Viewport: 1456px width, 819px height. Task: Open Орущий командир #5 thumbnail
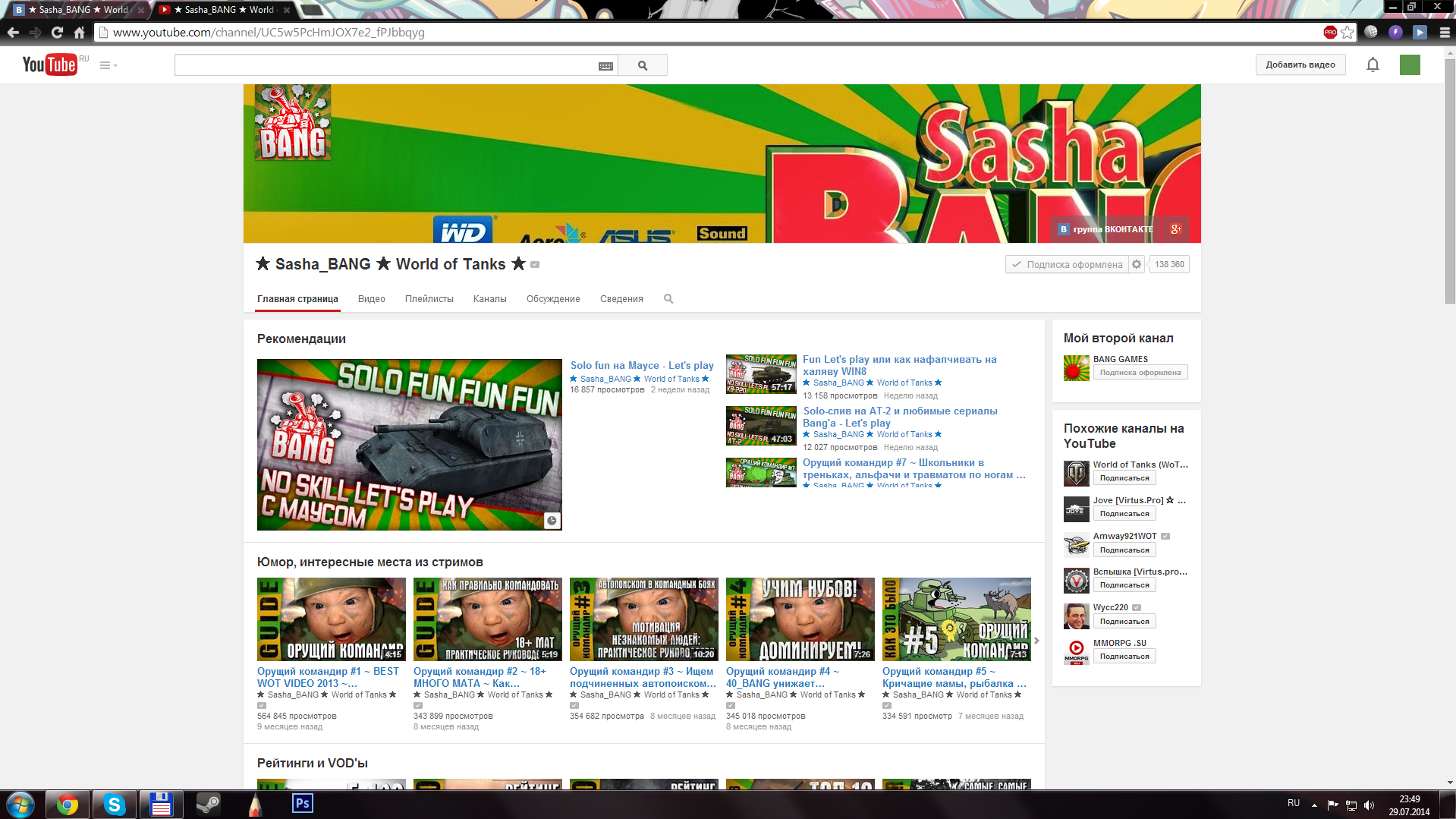pyautogui.click(x=957, y=619)
